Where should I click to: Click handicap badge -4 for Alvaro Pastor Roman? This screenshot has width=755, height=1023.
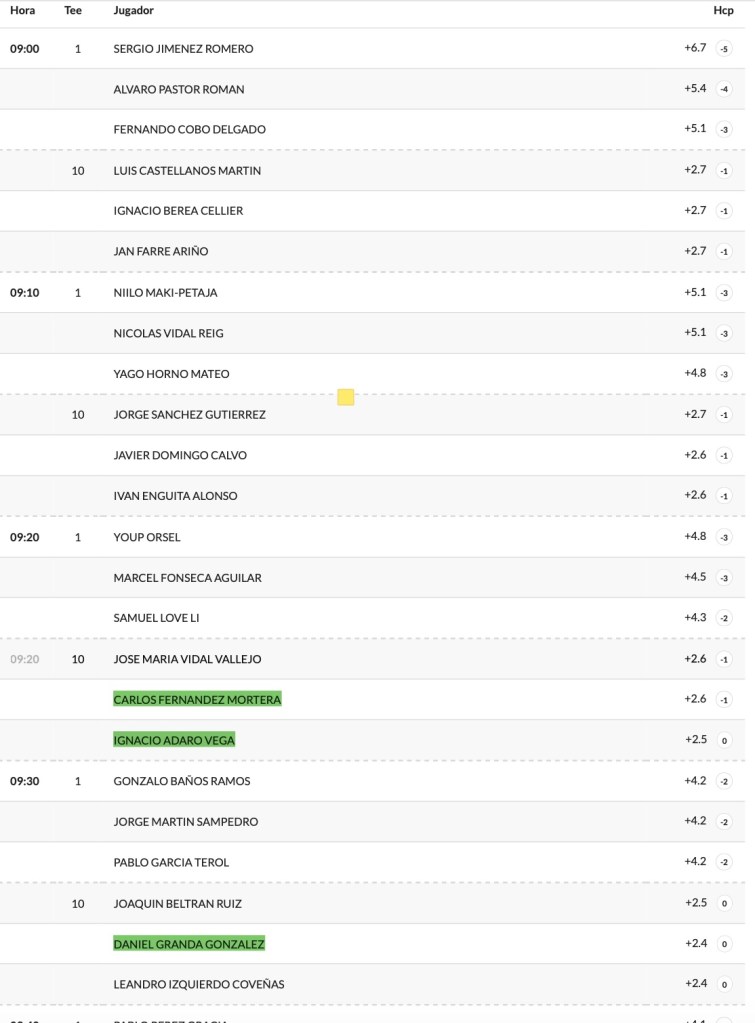[x=724, y=90]
